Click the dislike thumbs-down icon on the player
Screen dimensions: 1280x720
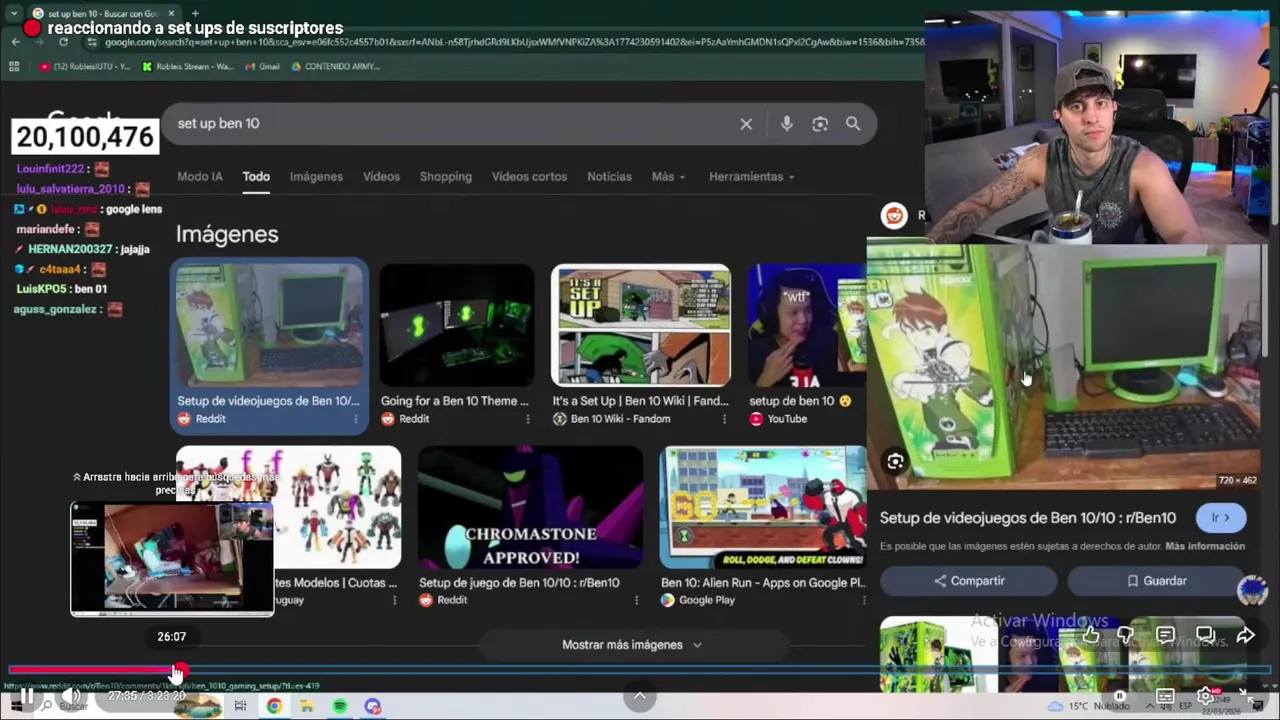(1126, 635)
